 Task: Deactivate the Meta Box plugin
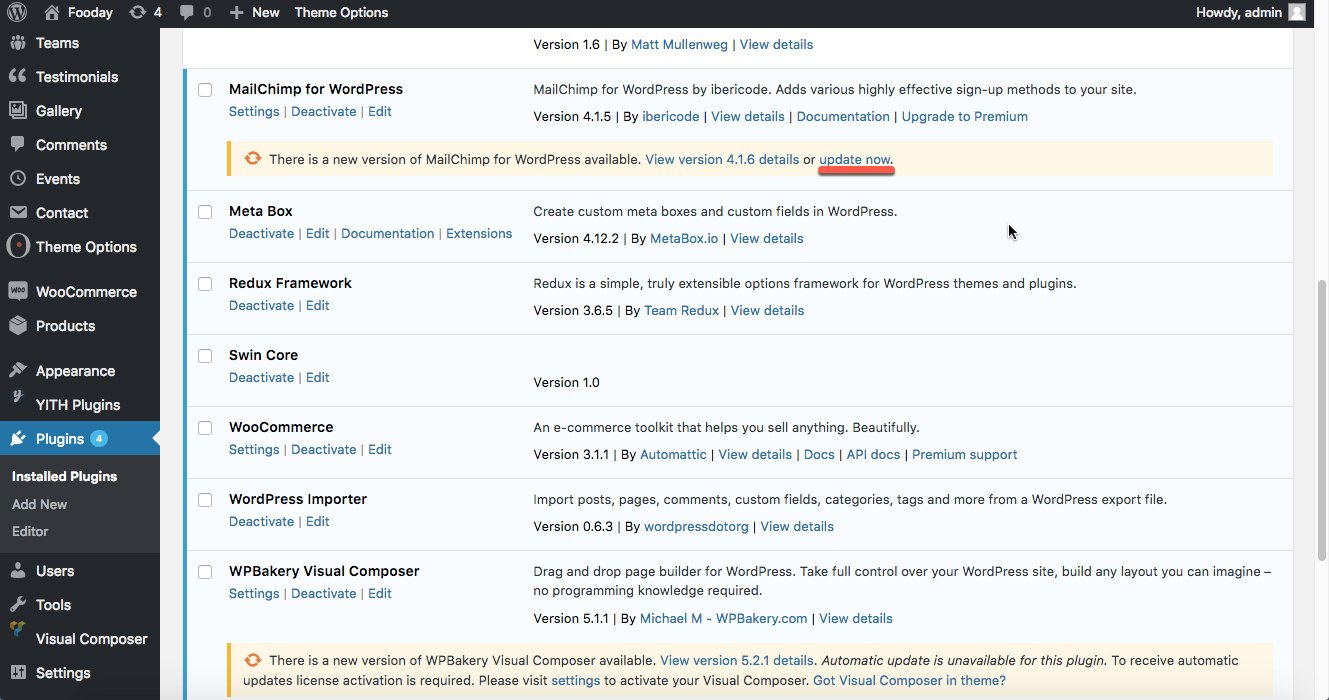(x=262, y=234)
